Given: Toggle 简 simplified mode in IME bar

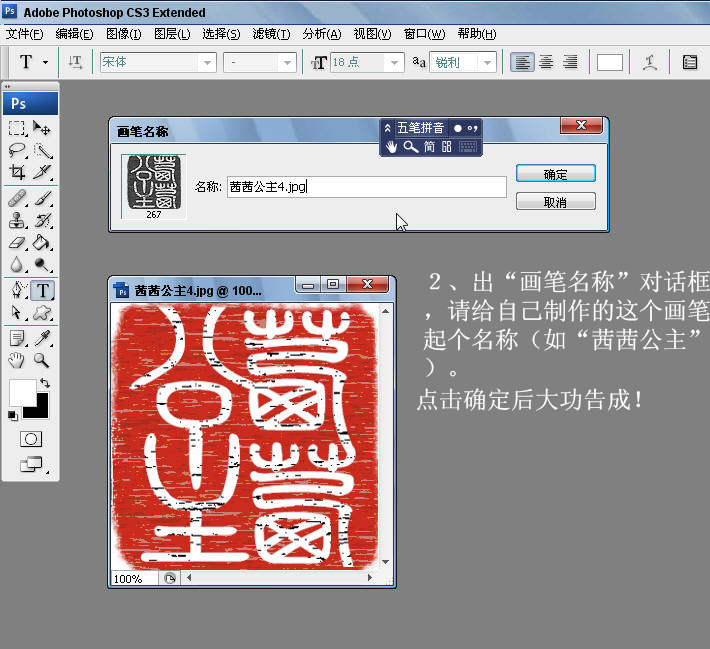Looking at the screenshot, I should [x=429, y=147].
